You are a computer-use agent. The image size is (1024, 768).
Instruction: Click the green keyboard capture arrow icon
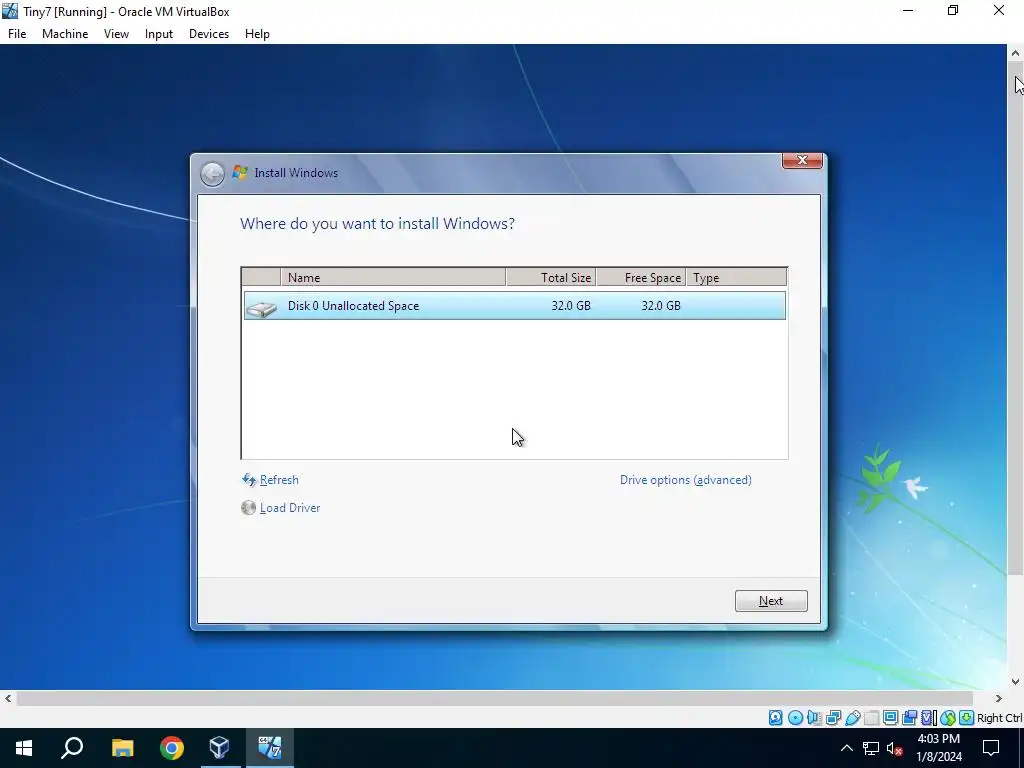tap(967, 718)
